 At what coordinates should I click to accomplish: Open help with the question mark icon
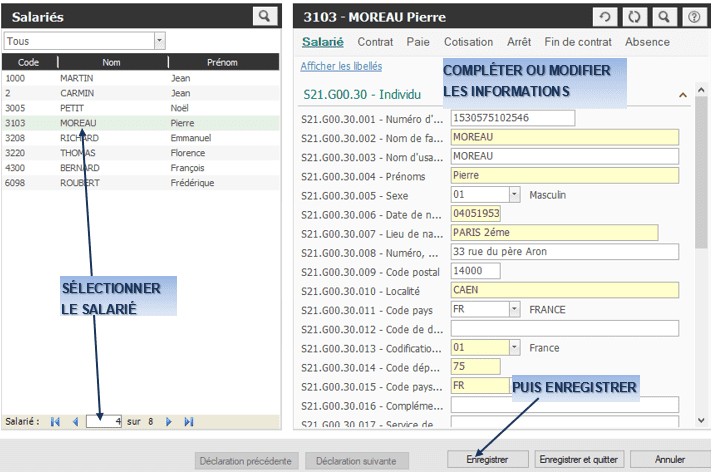pos(690,17)
